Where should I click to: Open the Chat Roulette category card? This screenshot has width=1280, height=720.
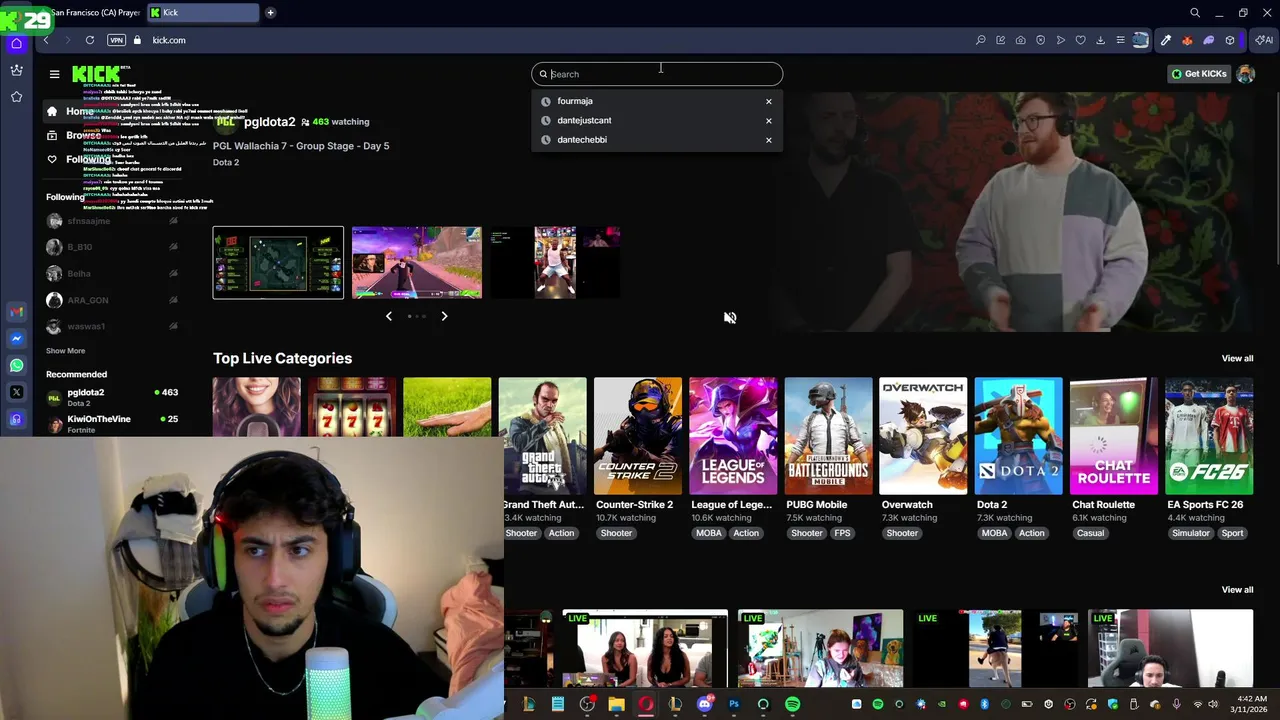click(x=1113, y=436)
